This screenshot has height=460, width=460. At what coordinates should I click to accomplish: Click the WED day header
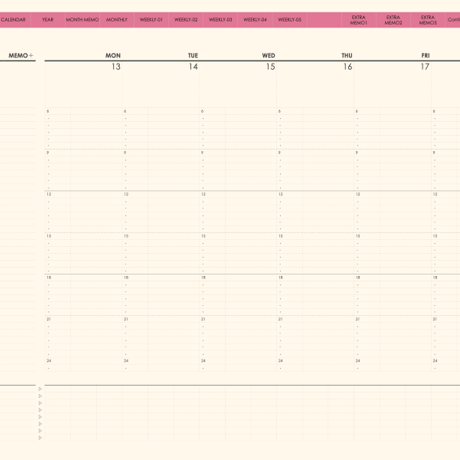click(x=268, y=55)
